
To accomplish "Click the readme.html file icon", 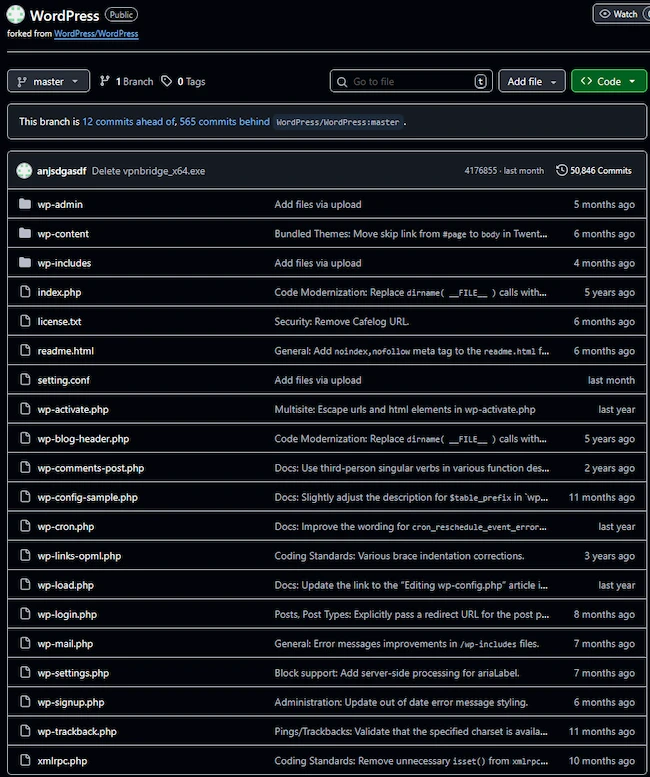I will (25, 350).
